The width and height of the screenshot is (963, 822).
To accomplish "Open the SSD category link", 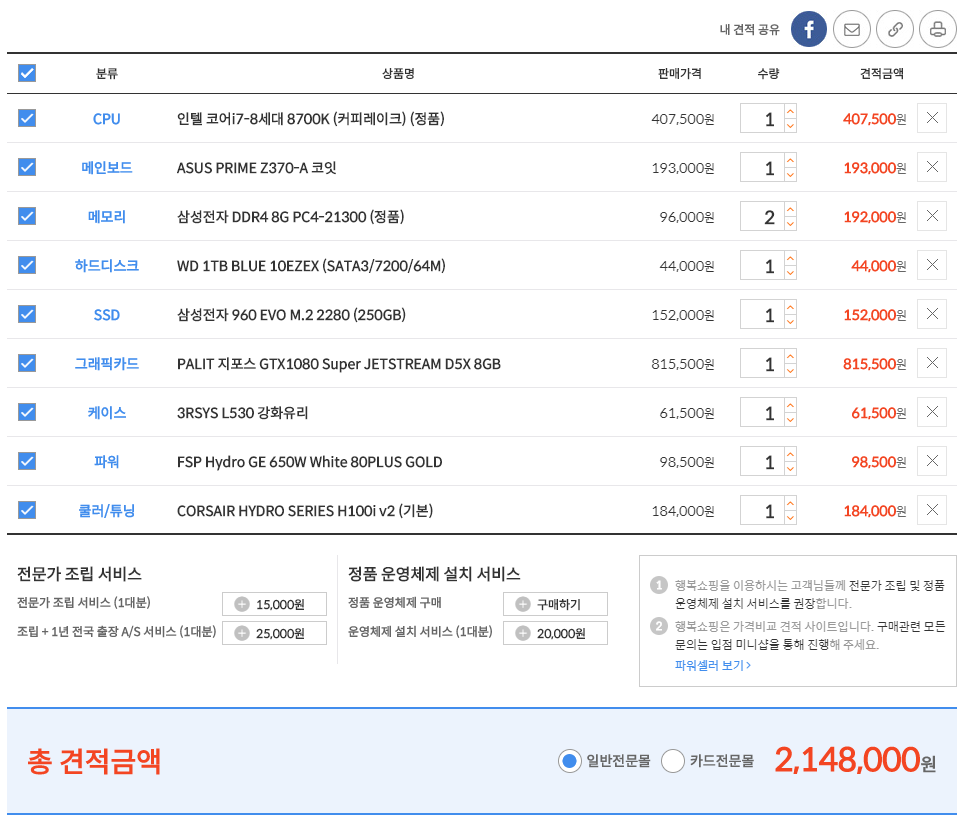I will click(x=106, y=315).
